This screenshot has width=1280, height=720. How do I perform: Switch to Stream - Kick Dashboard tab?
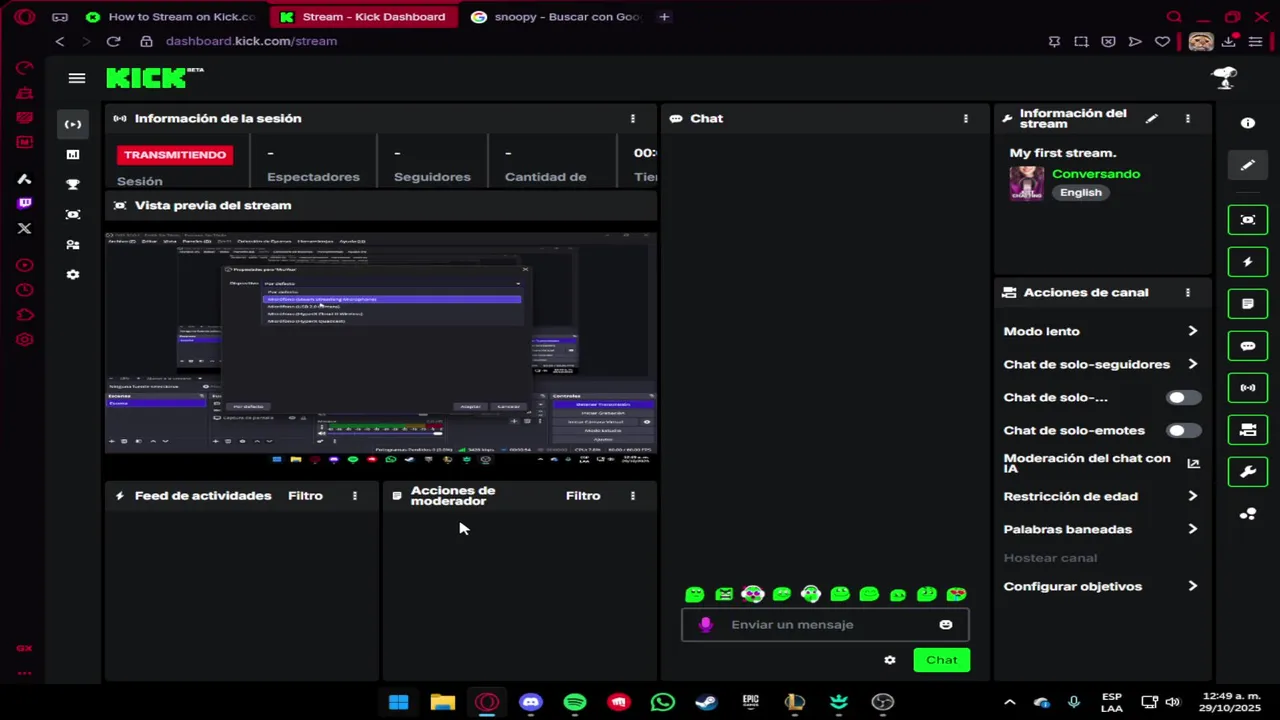click(364, 17)
